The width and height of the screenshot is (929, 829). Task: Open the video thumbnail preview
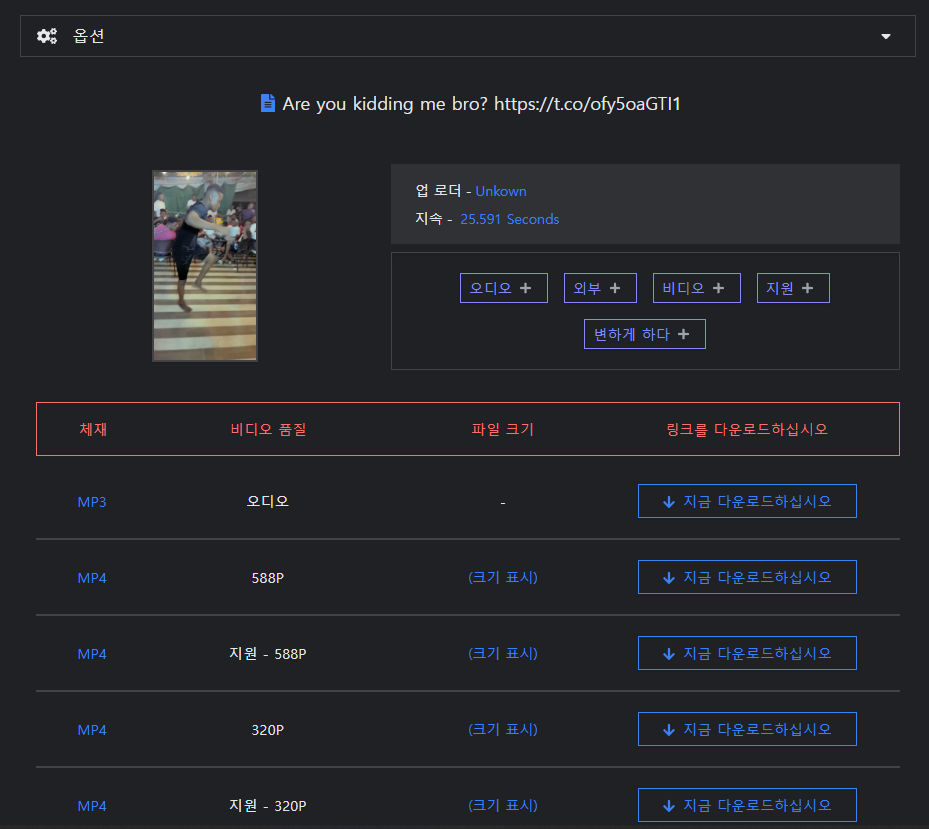coord(205,265)
